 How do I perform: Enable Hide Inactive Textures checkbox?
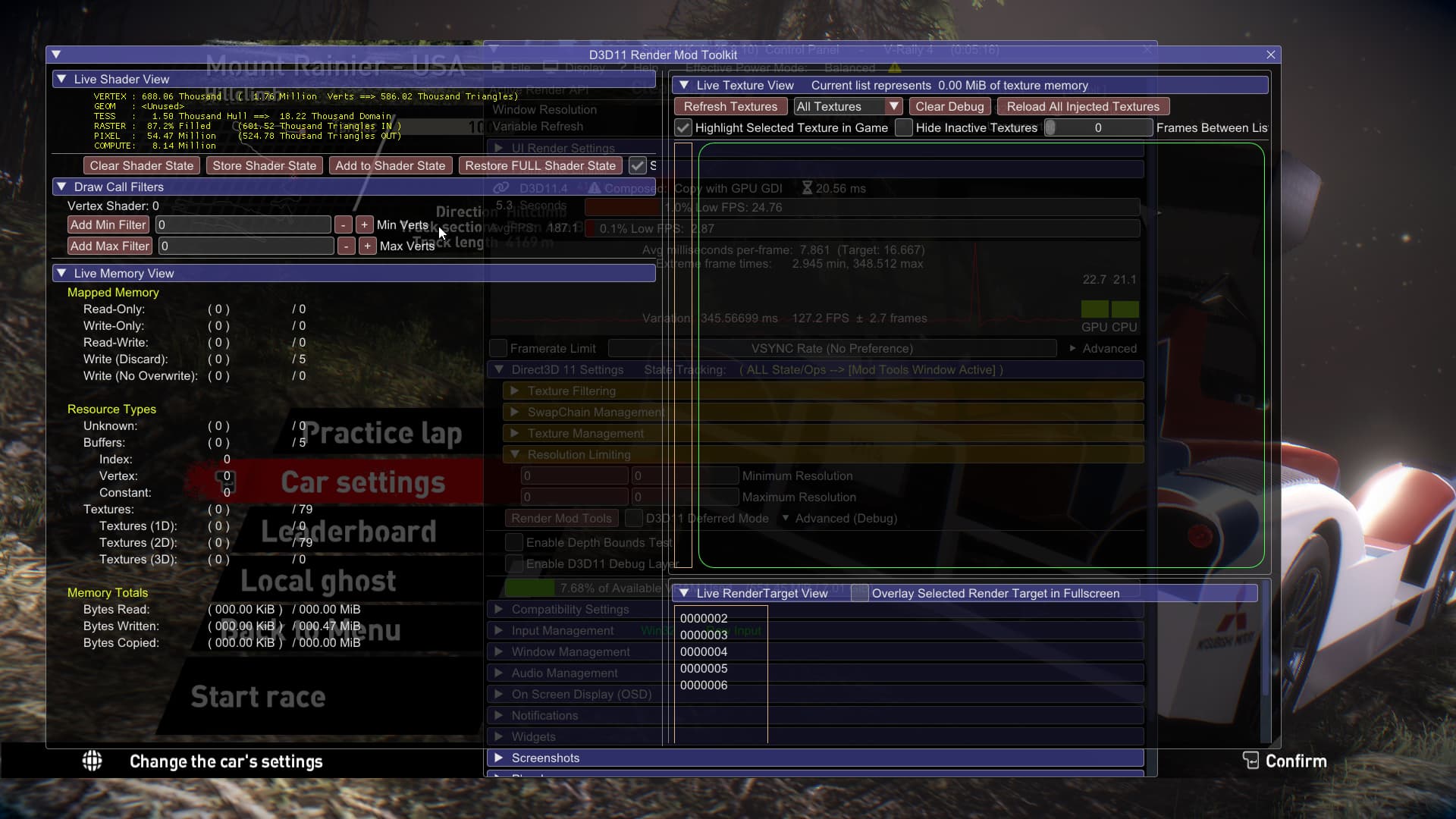coord(904,128)
